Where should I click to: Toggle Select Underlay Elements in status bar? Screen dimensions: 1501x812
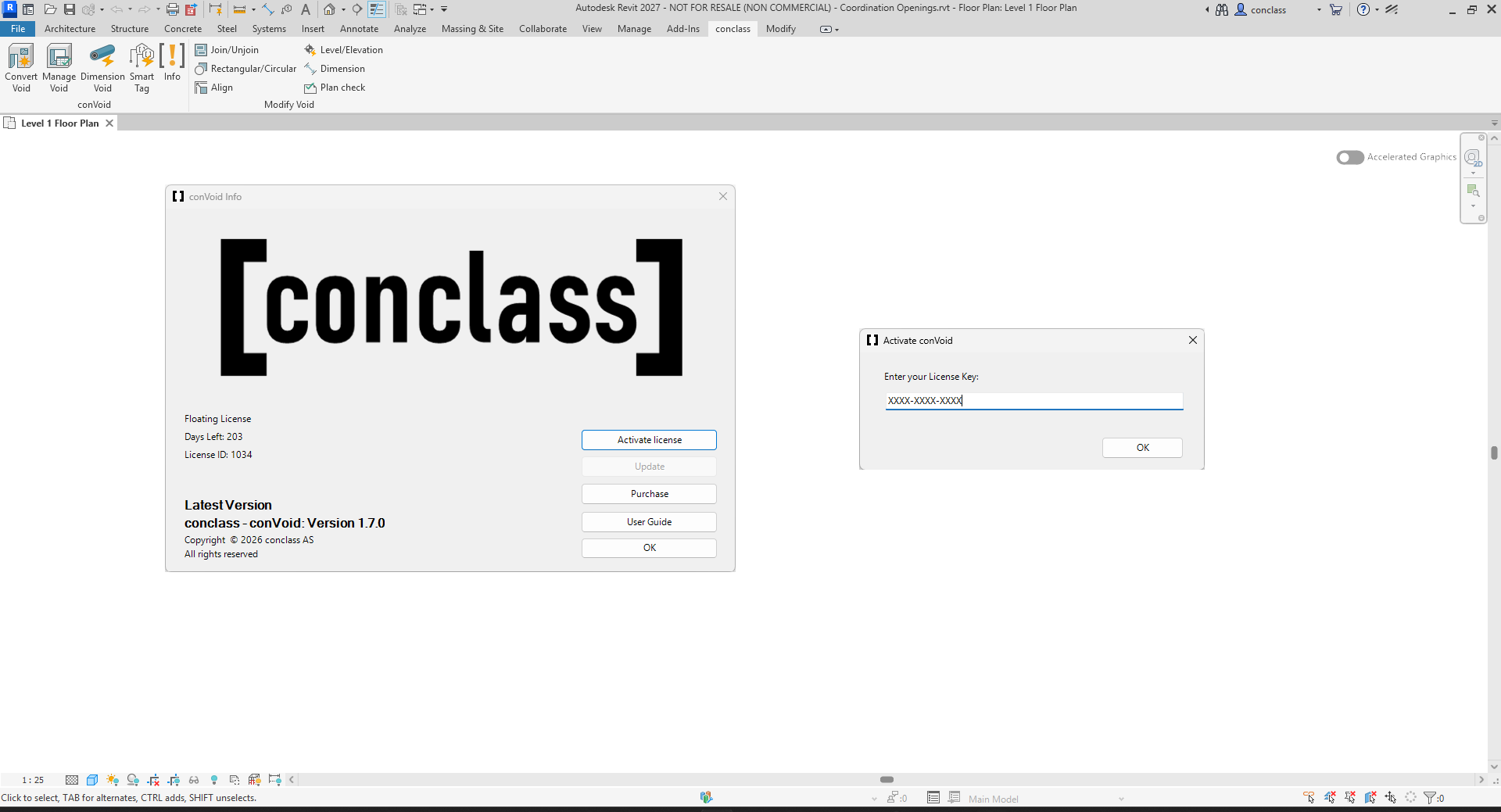pyautogui.click(x=1330, y=798)
